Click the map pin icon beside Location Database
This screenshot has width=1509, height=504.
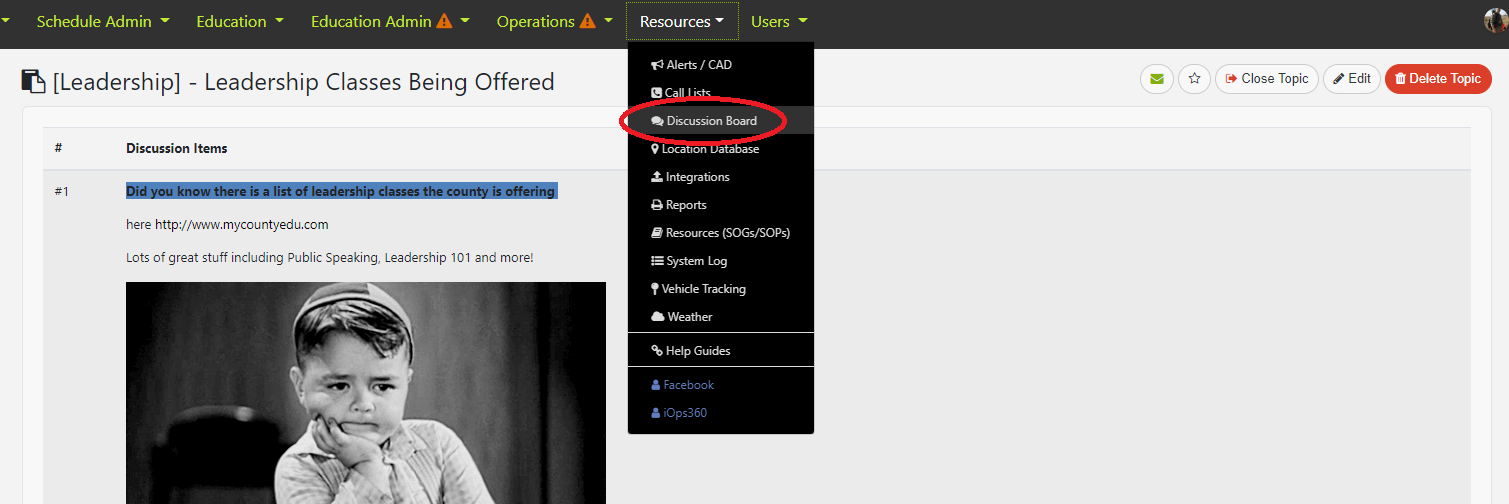tap(655, 149)
